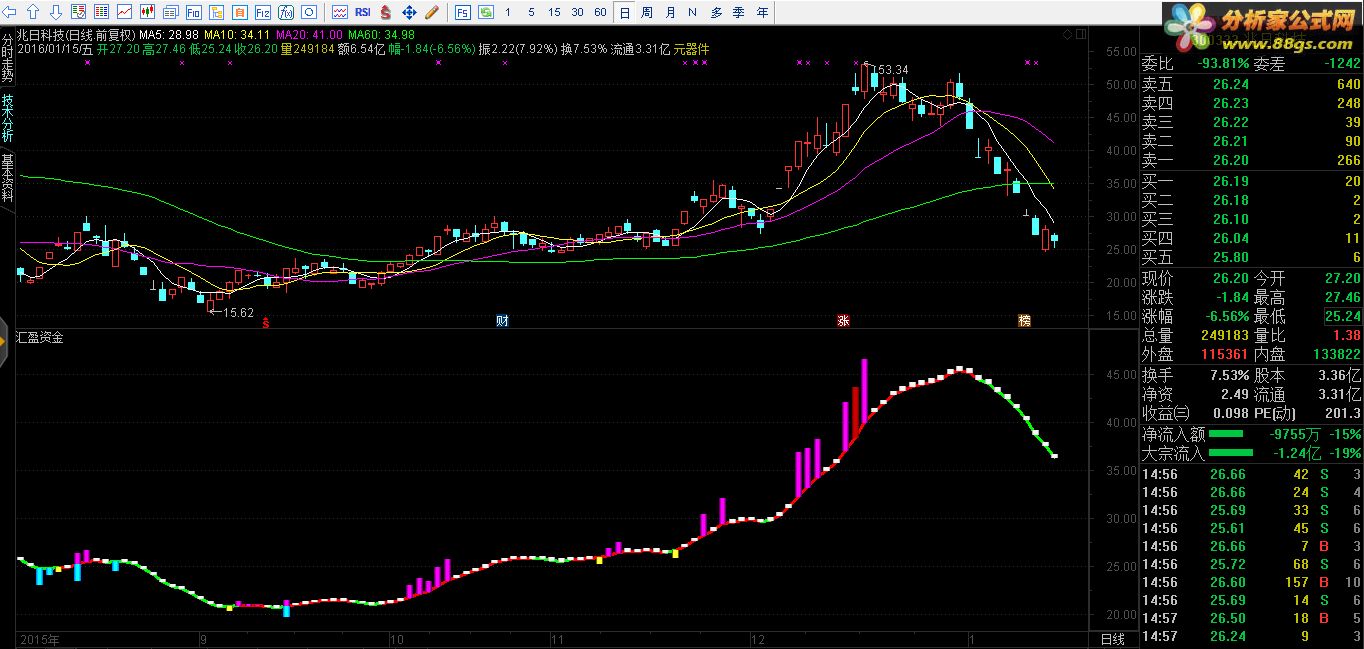The height and width of the screenshot is (649, 1364).
Task: Click the 10 month mark on time axis
Action: (397, 639)
